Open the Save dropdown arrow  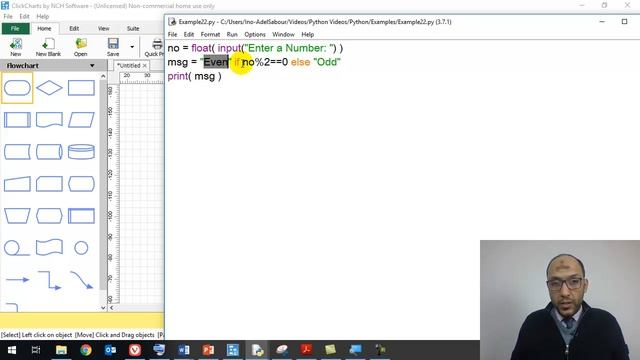point(132,47)
